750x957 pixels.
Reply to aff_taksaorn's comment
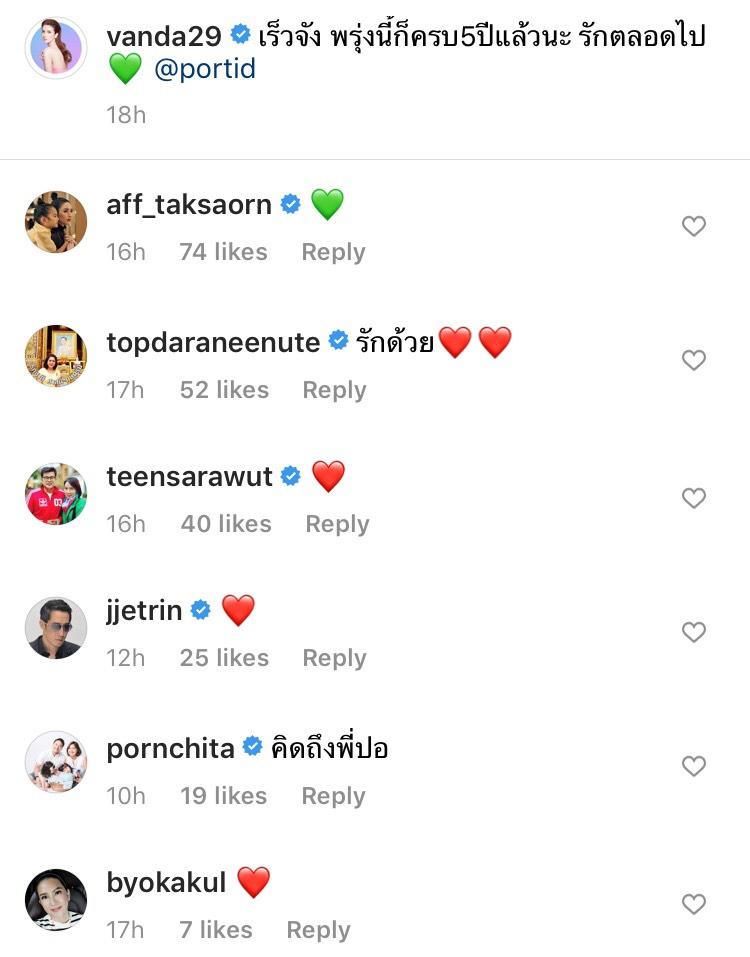pos(333,252)
